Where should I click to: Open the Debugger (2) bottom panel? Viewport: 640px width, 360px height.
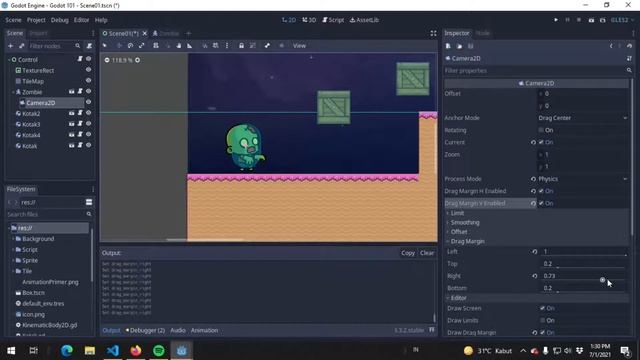pyautogui.click(x=145, y=330)
